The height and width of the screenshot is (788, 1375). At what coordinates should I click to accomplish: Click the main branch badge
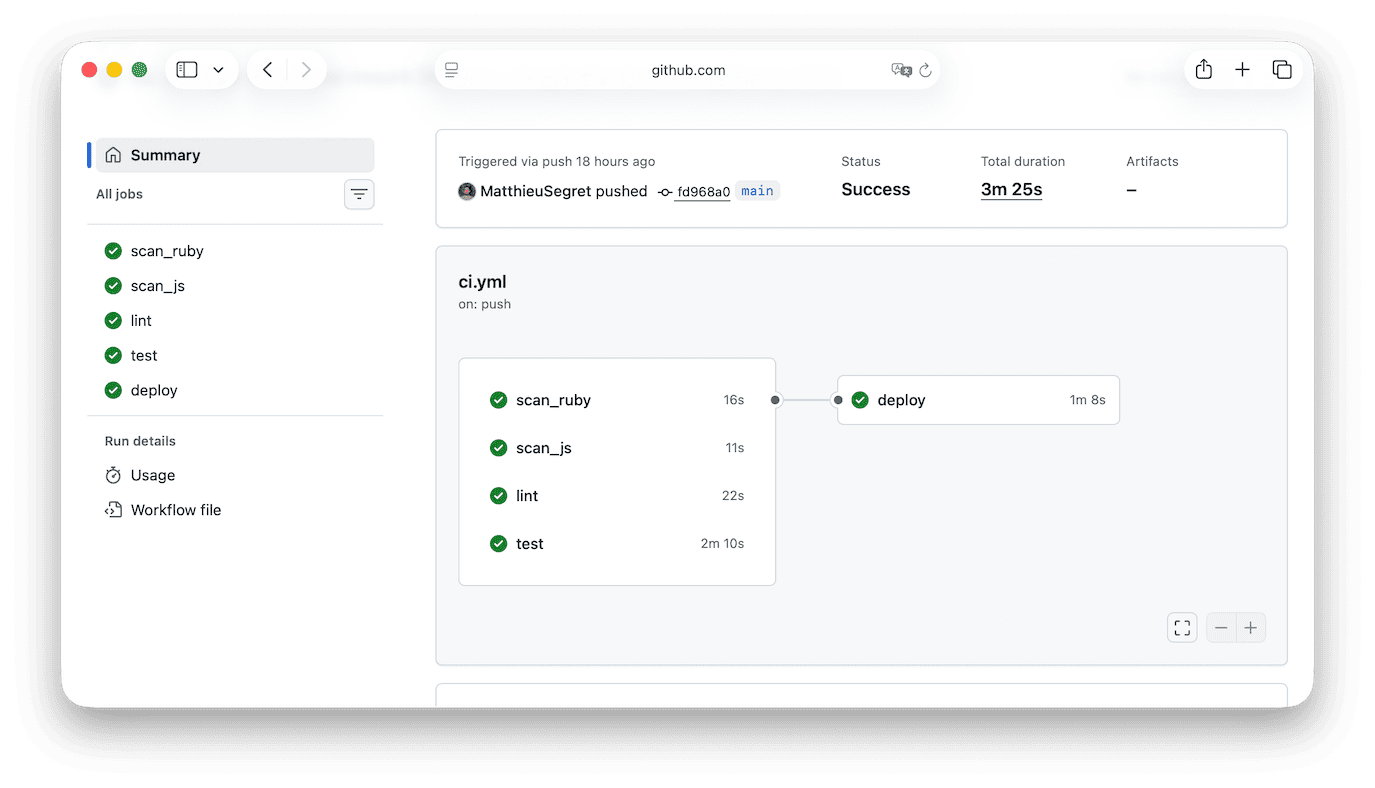click(x=757, y=190)
